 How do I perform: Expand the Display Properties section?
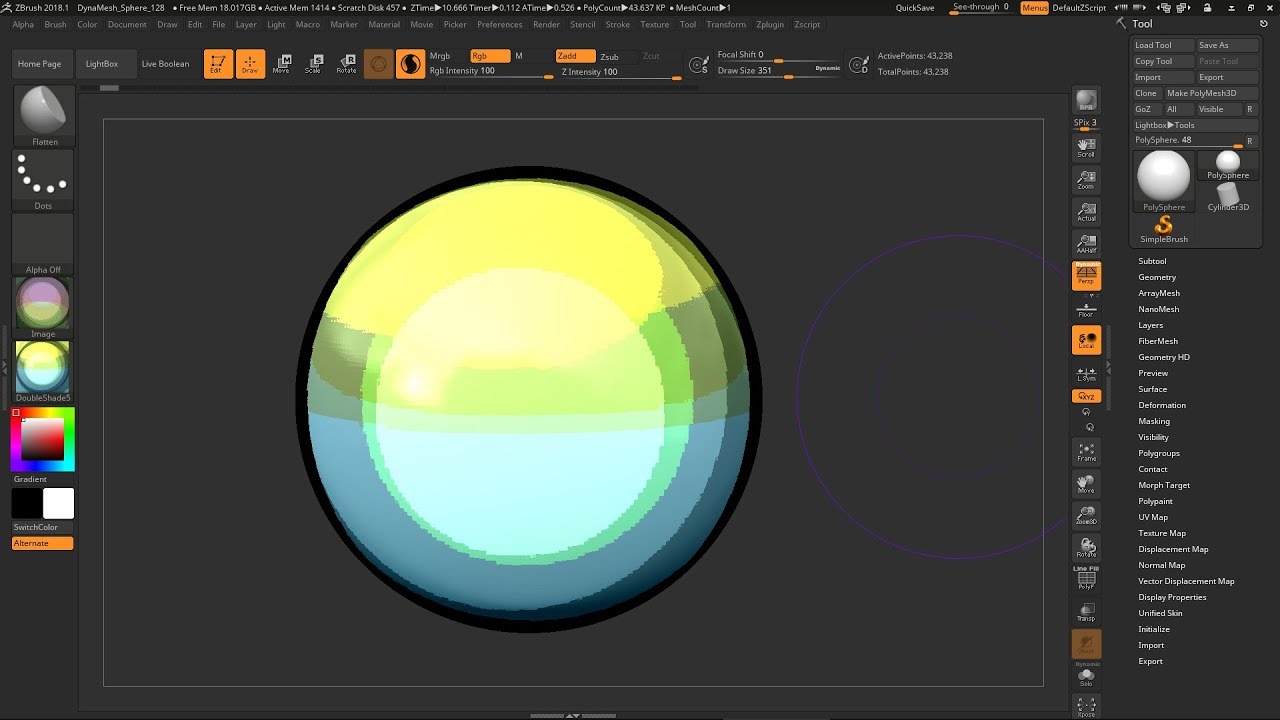point(1172,597)
